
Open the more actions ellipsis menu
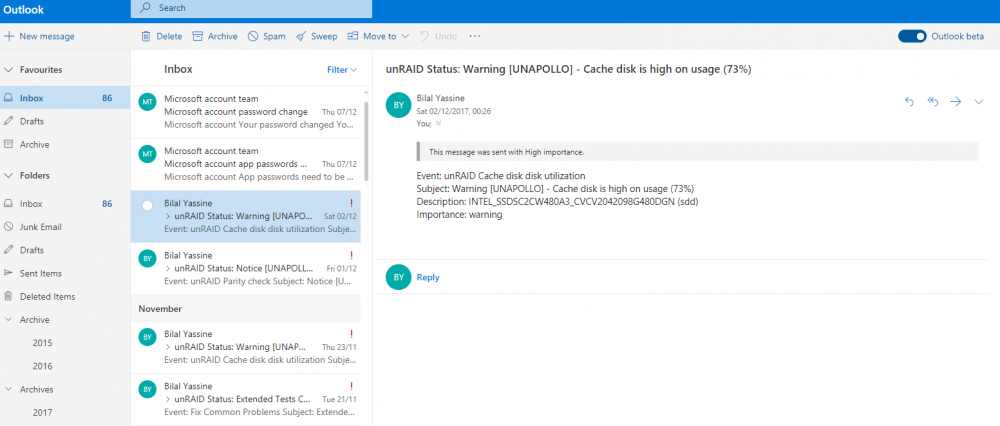point(474,36)
